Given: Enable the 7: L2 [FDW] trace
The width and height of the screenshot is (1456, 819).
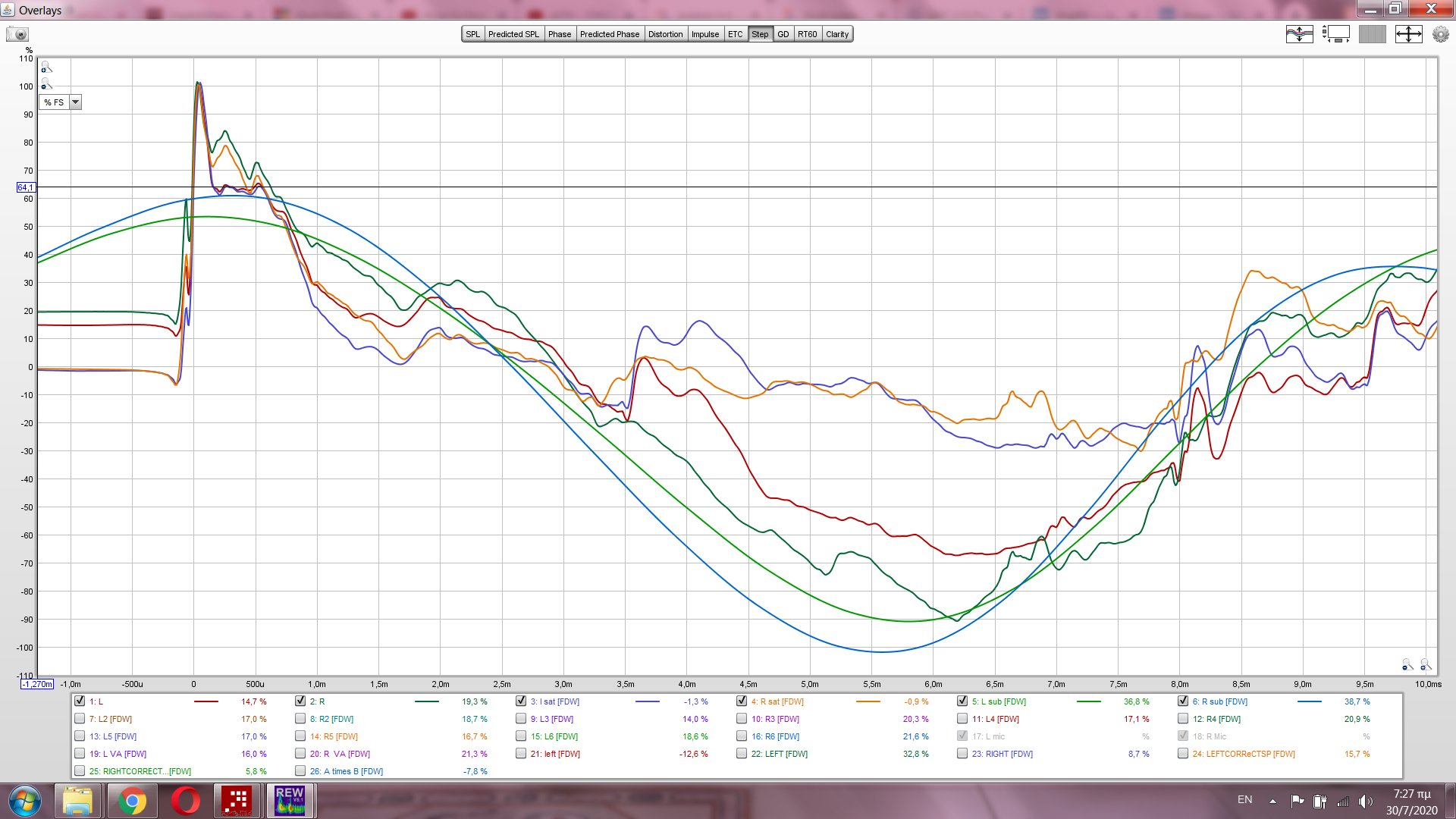Looking at the screenshot, I should [80, 719].
